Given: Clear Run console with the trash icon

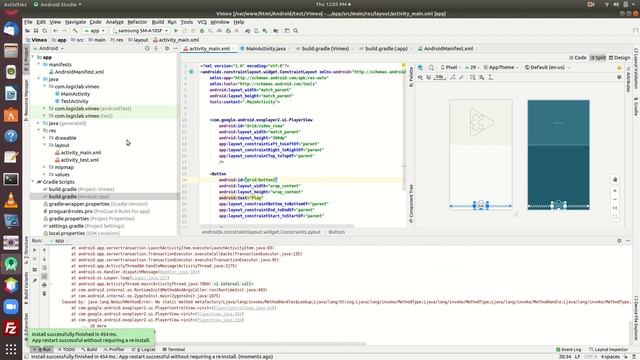Looking at the screenshot, I should pos(44,293).
